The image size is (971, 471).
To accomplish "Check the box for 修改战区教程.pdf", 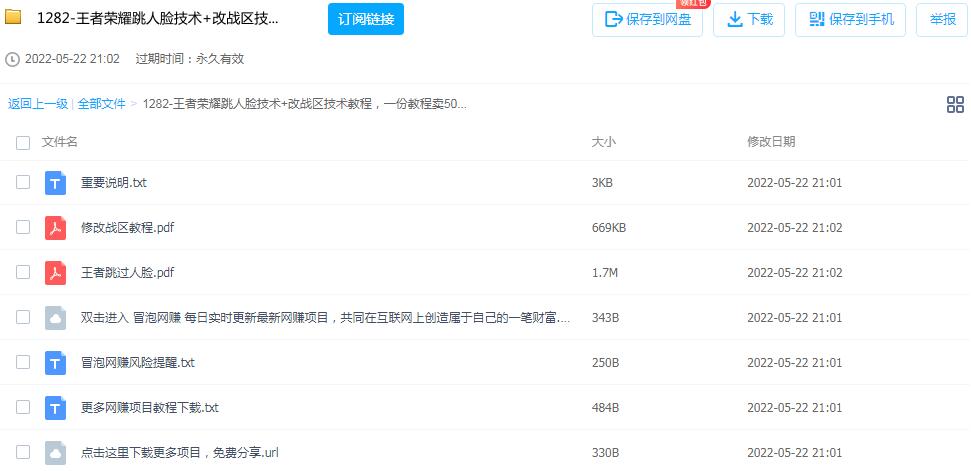I will coord(23,227).
